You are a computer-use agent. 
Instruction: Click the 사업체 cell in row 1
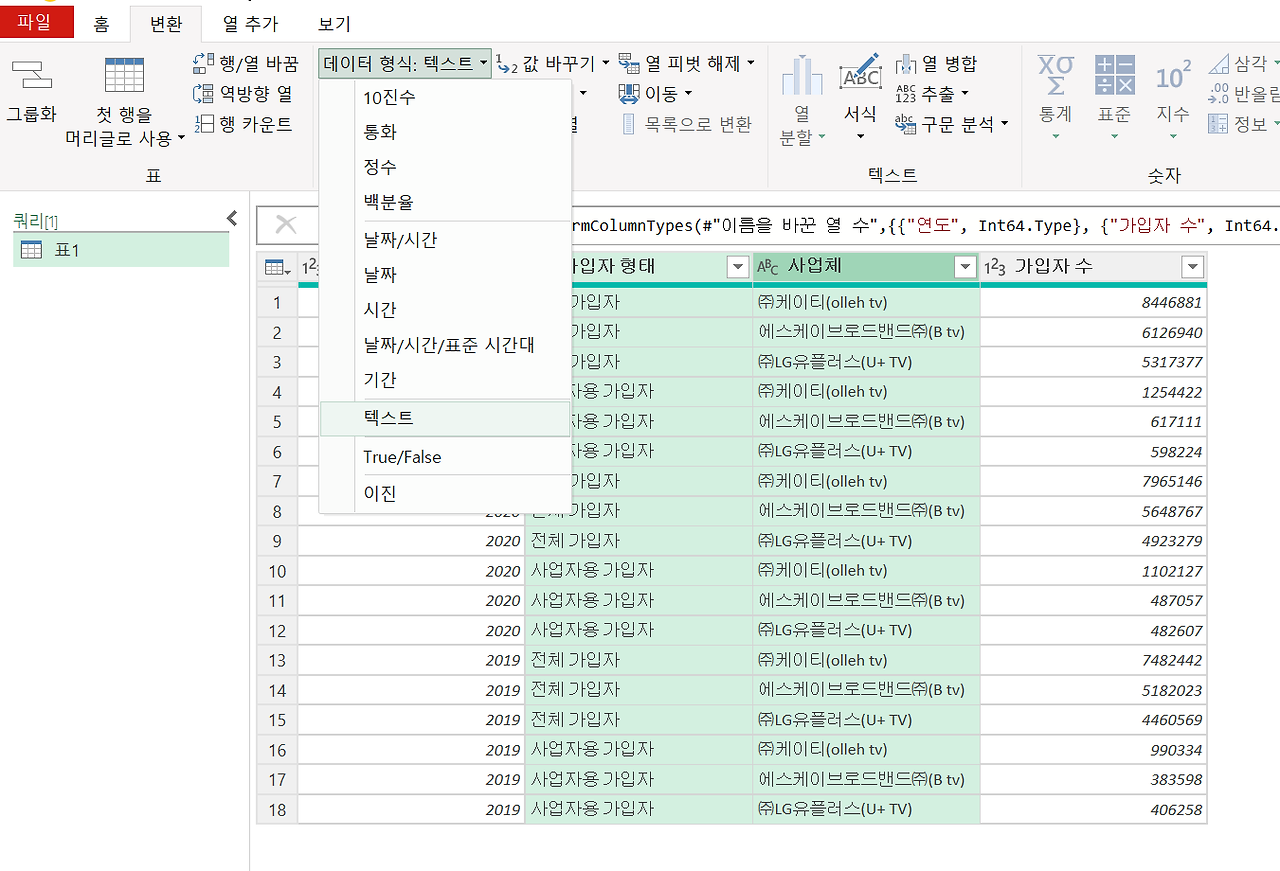pyautogui.click(x=866, y=302)
